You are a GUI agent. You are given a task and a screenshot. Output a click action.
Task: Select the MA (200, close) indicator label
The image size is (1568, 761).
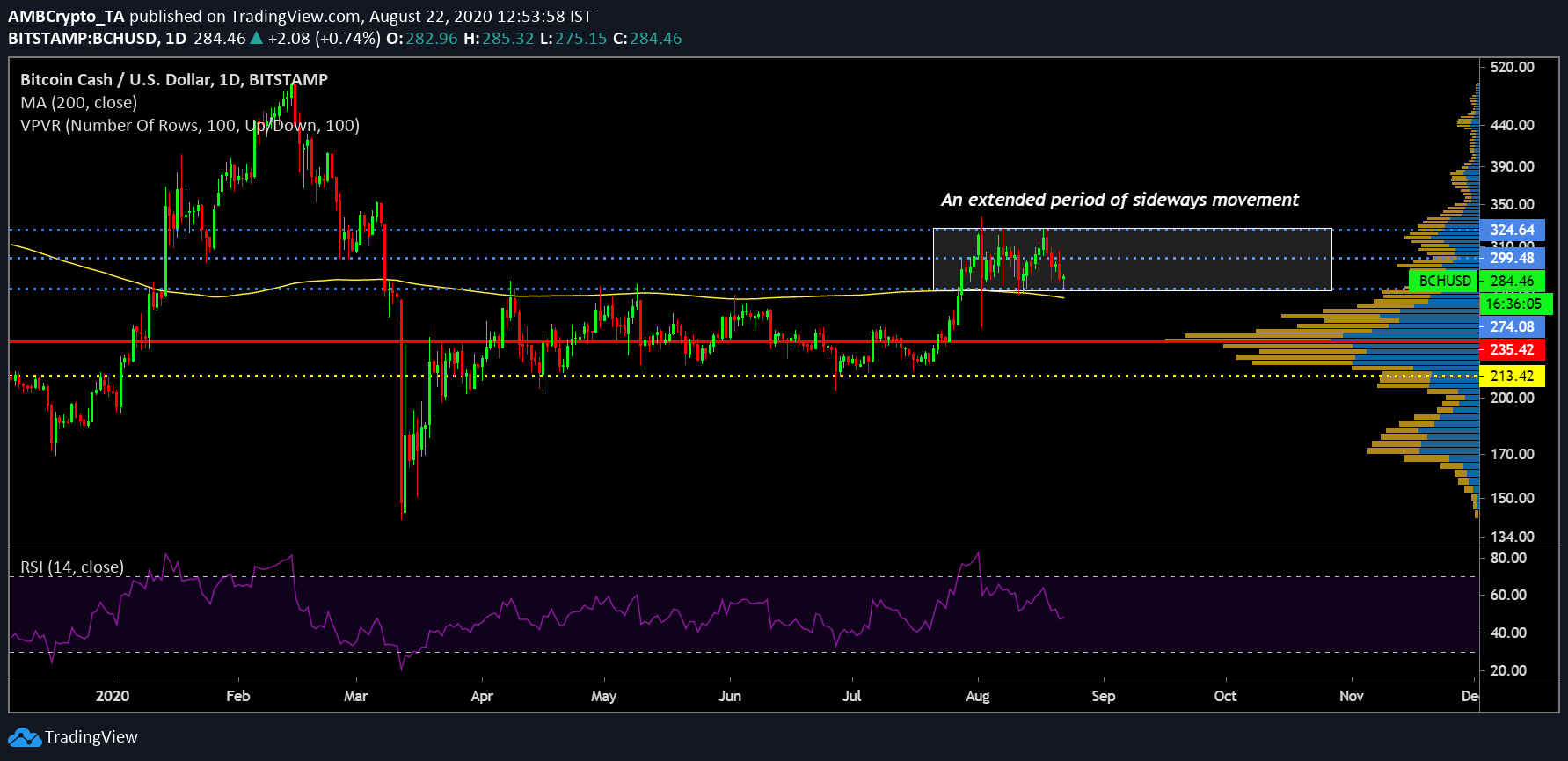click(79, 102)
